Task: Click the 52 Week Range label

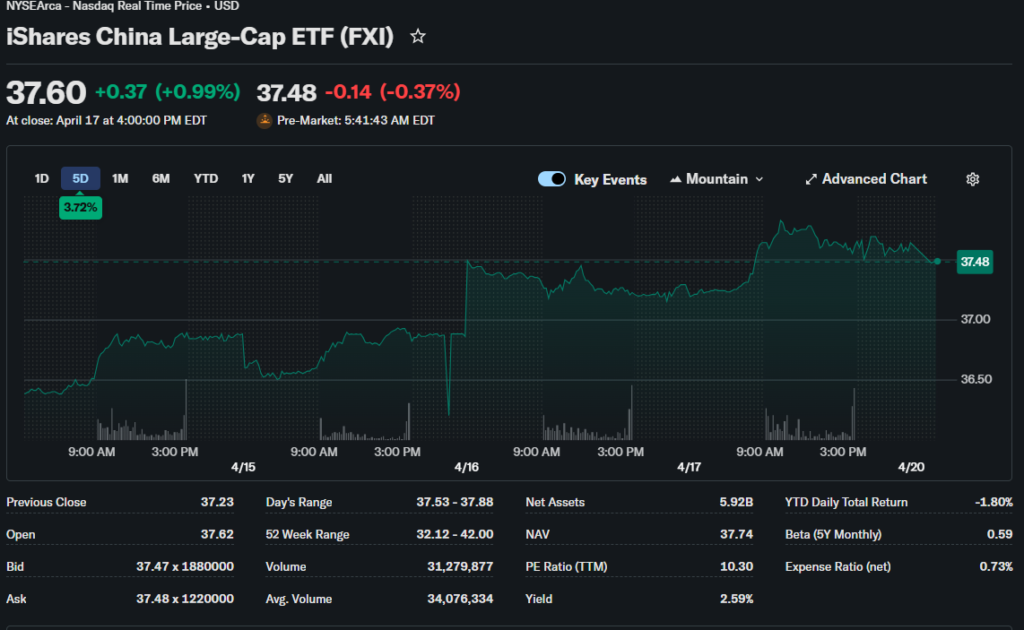Action: [308, 535]
